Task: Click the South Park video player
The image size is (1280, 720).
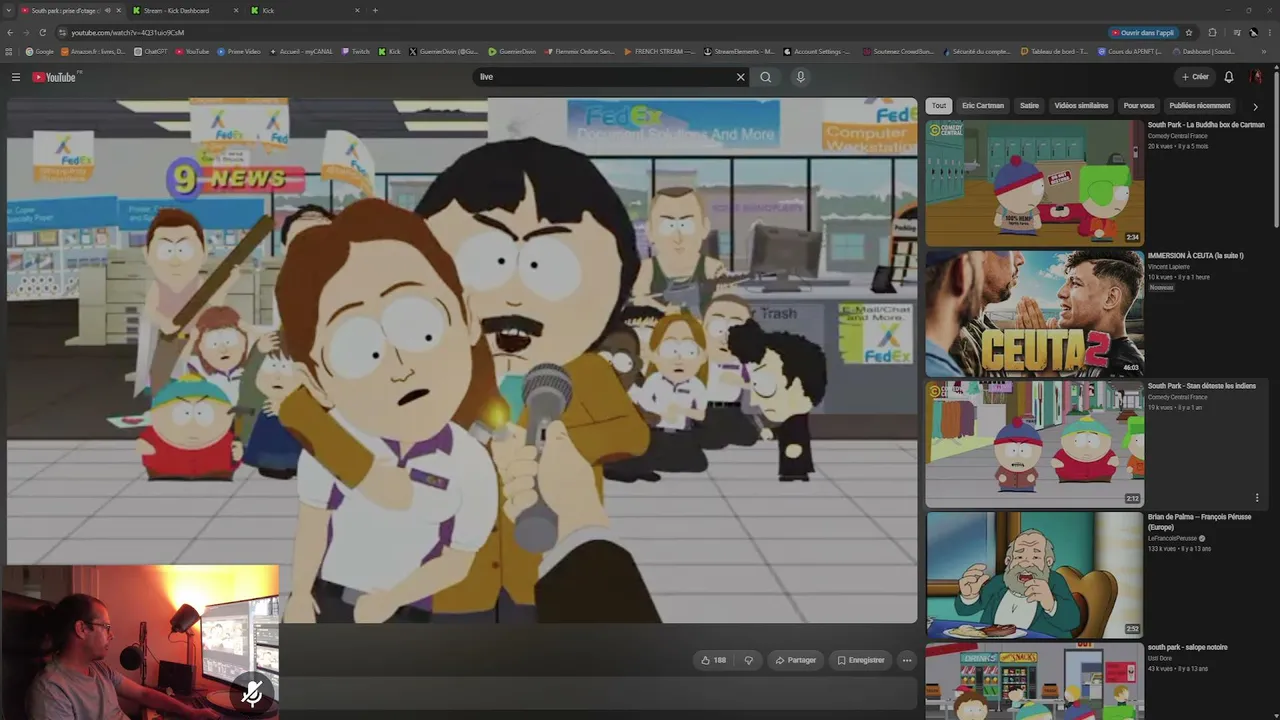Action: tap(462, 360)
